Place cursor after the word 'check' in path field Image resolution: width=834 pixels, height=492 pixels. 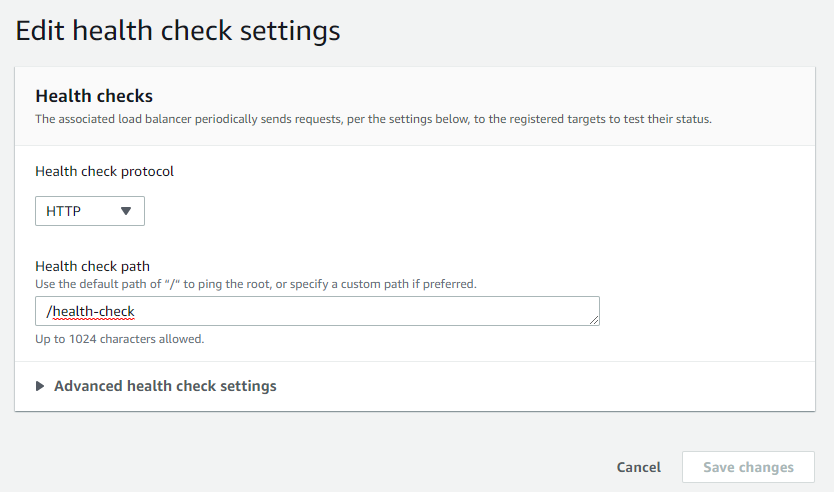(136, 311)
